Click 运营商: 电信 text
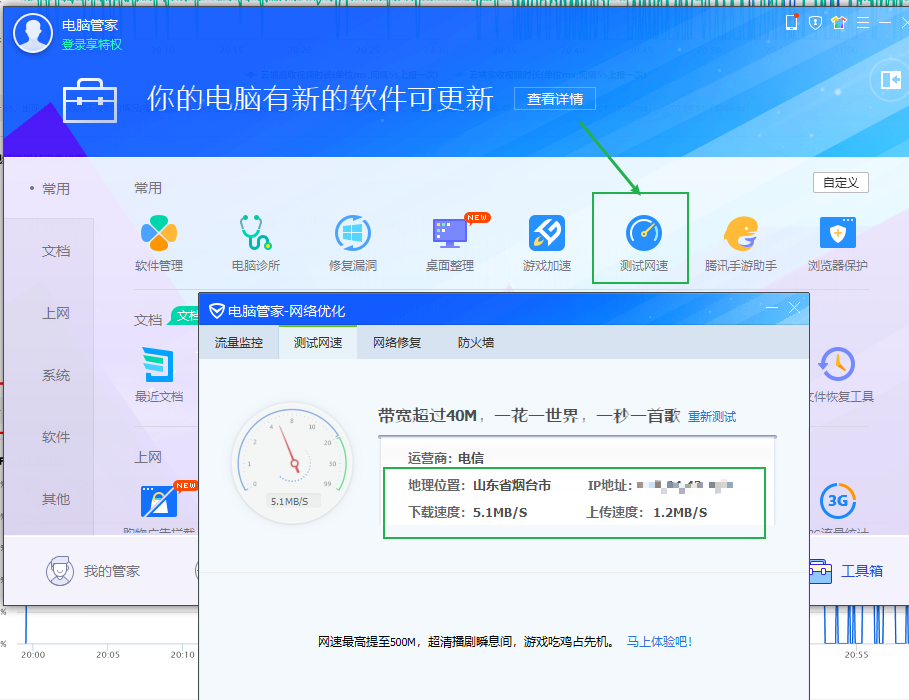The height and width of the screenshot is (700, 909). (445, 458)
